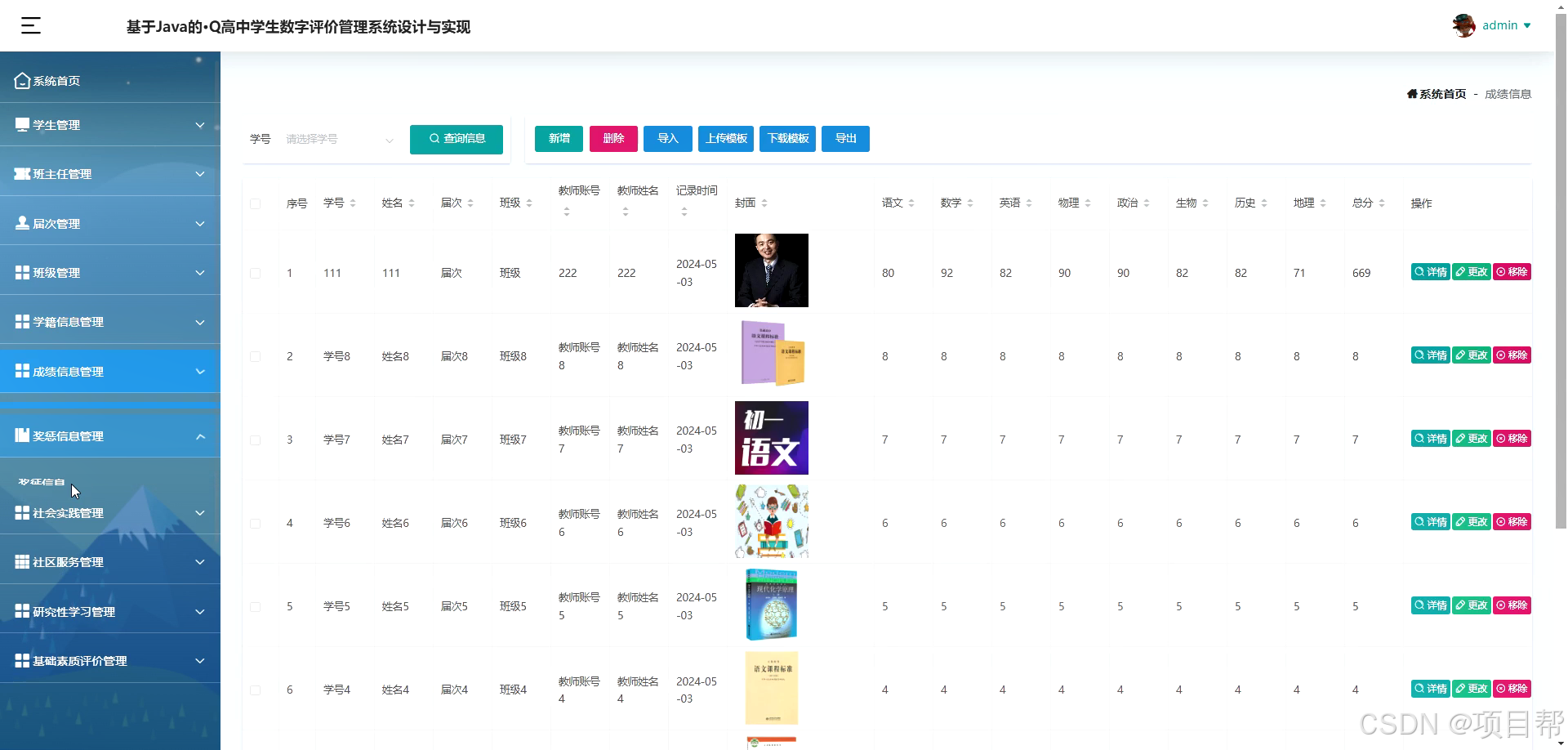The height and width of the screenshot is (750, 1568).
Task: Collapse the 奖惩信息管理 menu chevron
Action: pyautogui.click(x=200, y=436)
